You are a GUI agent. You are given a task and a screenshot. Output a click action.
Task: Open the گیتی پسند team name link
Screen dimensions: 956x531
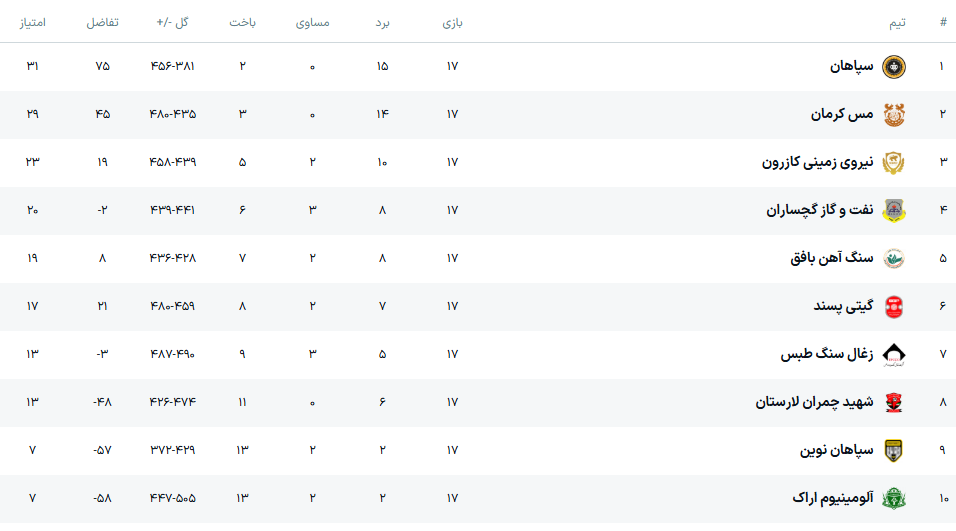click(x=843, y=306)
